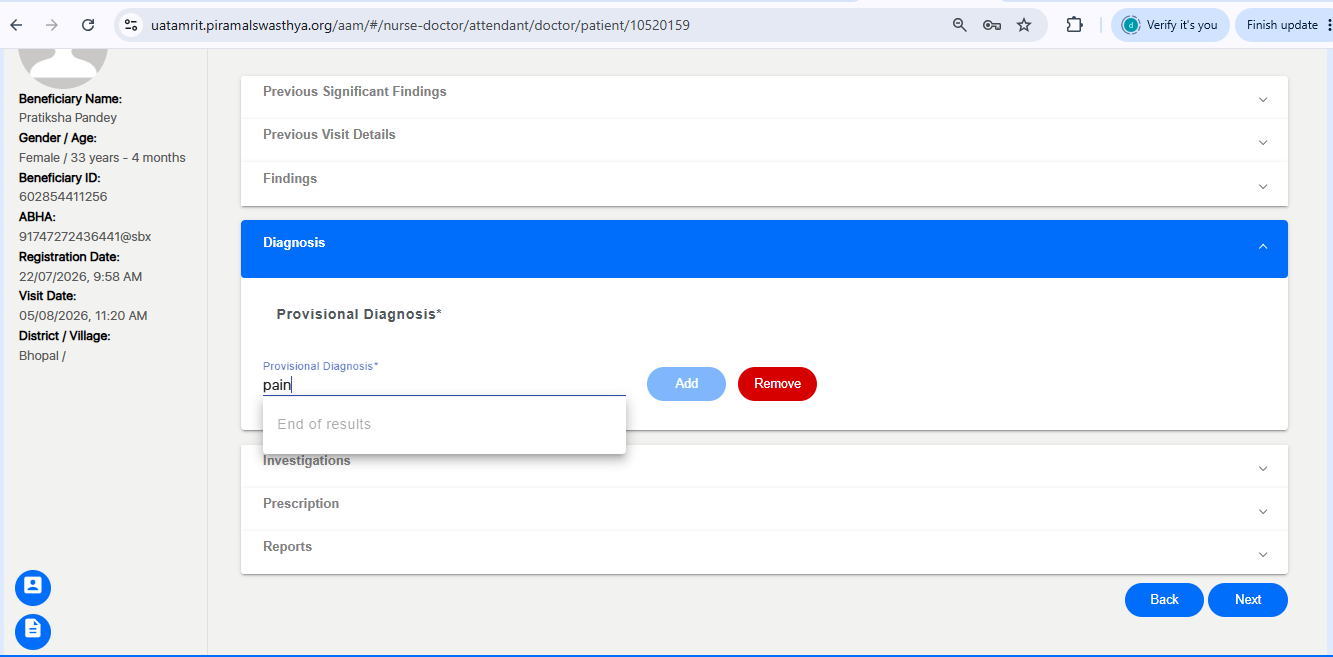Image resolution: width=1333 pixels, height=657 pixels.
Task: Bookmark this page with the star
Action: coord(1024,25)
